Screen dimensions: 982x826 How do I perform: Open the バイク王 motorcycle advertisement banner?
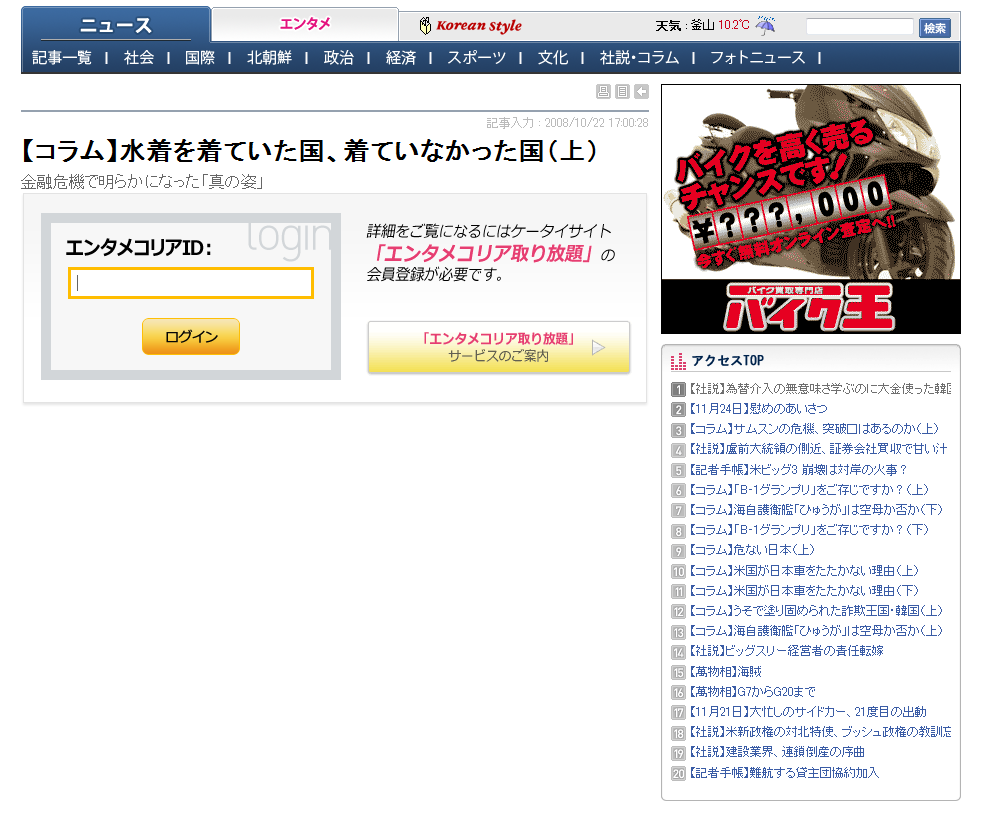tap(810, 209)
